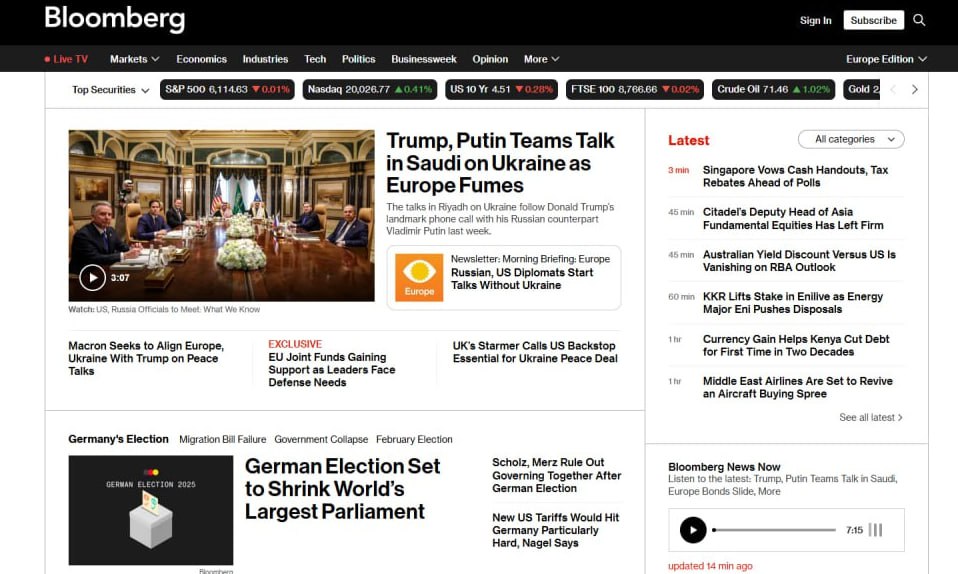Click the Subscribe button
The height and width of the screenshot is (574, 958).
[x=874, y=20]
